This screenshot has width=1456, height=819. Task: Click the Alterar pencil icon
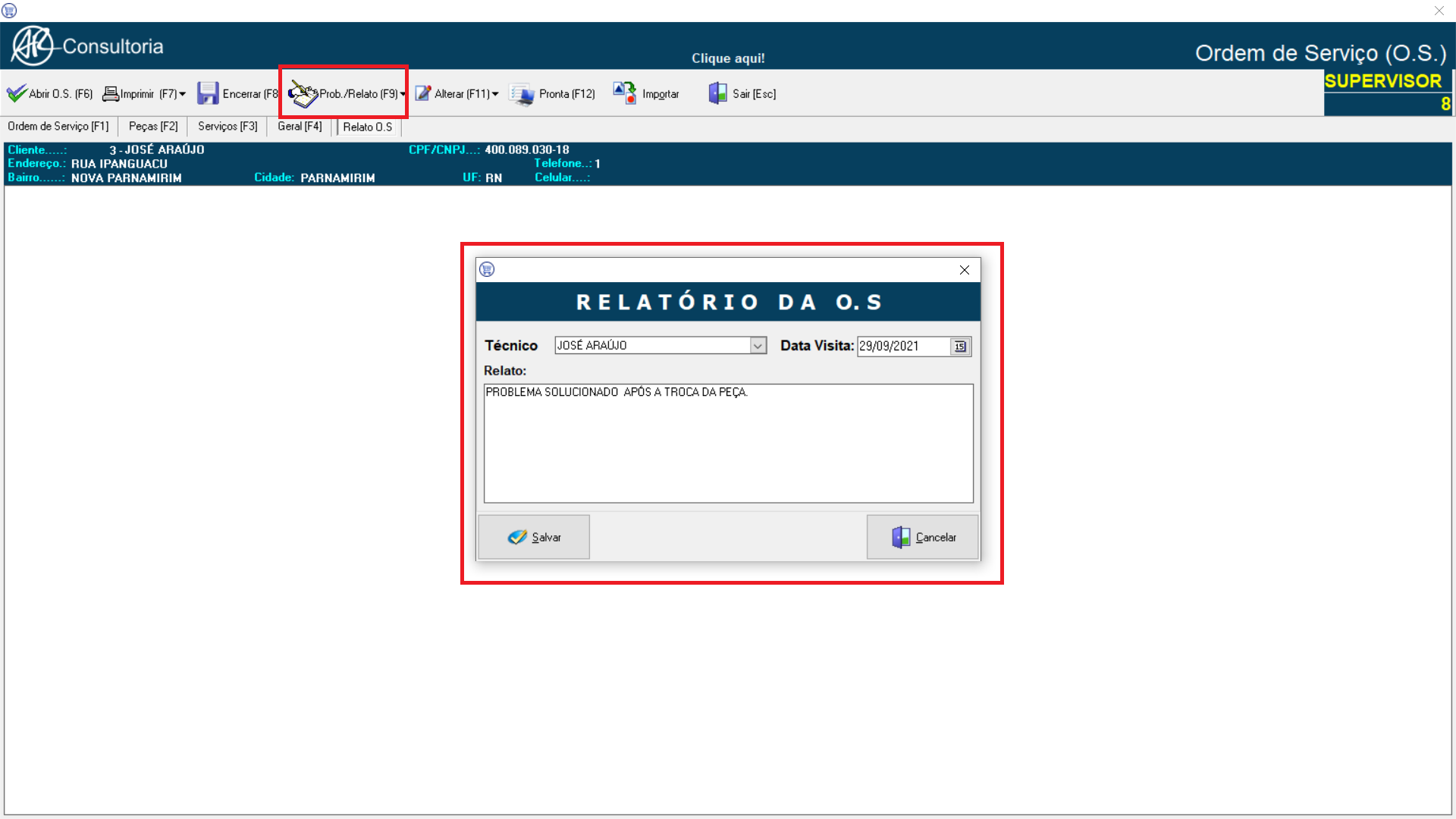(x=423, y=93)
